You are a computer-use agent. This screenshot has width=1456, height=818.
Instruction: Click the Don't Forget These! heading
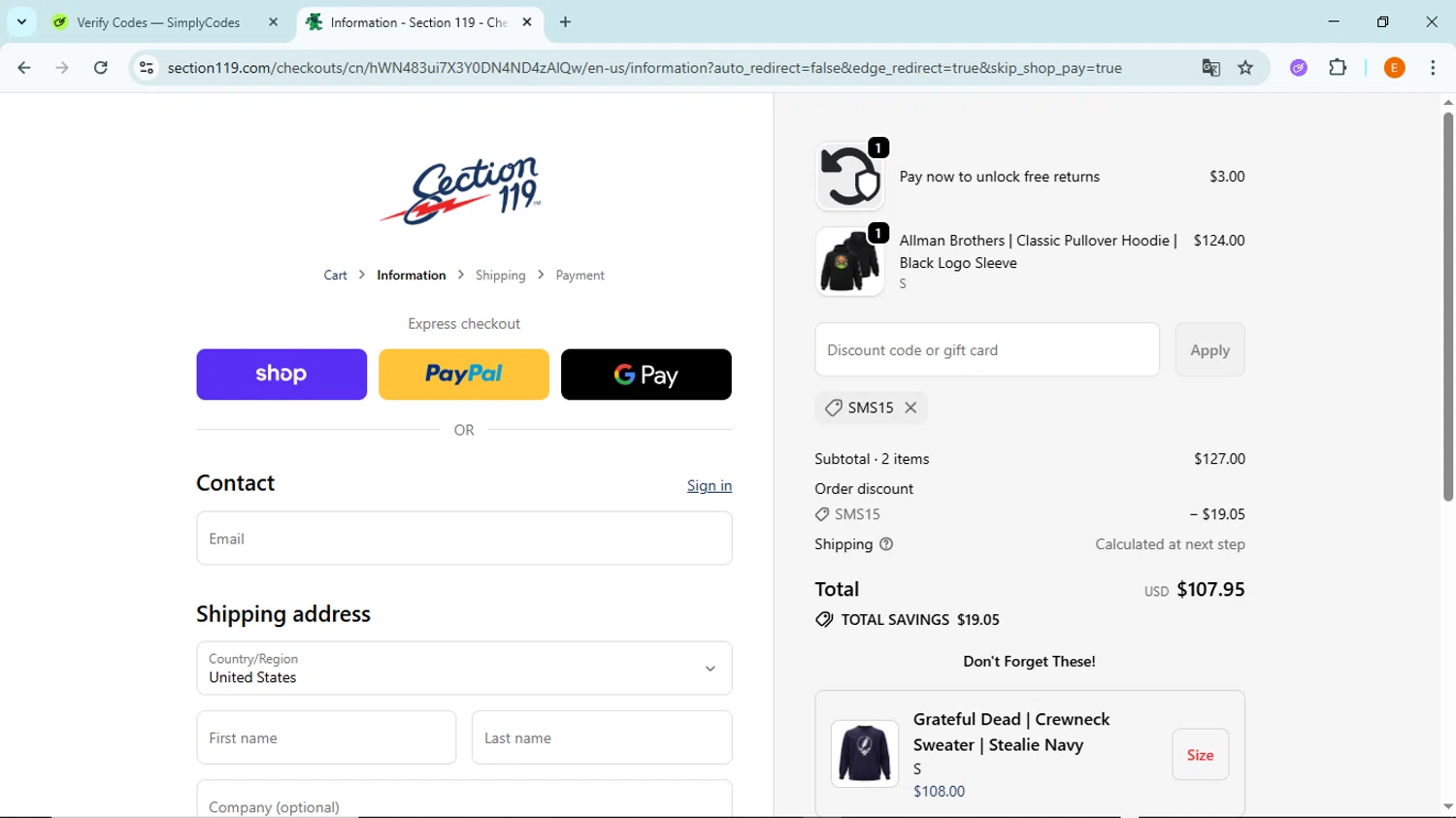tap(1029, 662)
